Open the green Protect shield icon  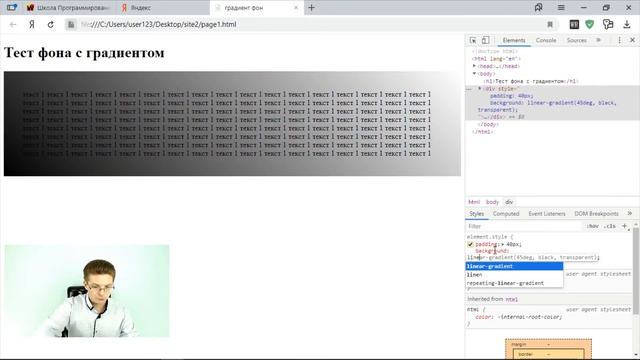tap(589, 24)
